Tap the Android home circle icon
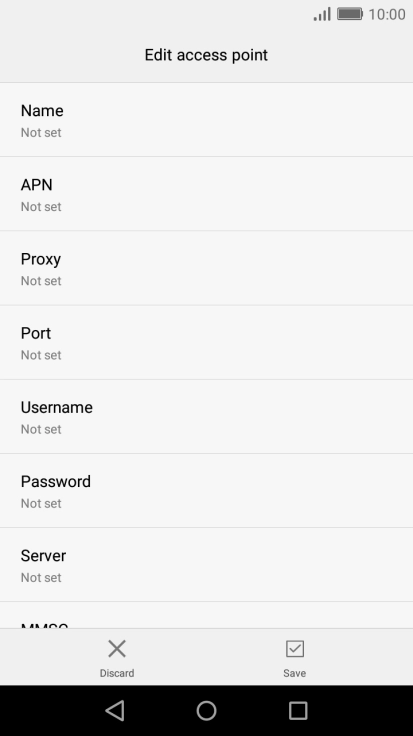The width and height of the screenshot is (413, 736). (206, 711)
